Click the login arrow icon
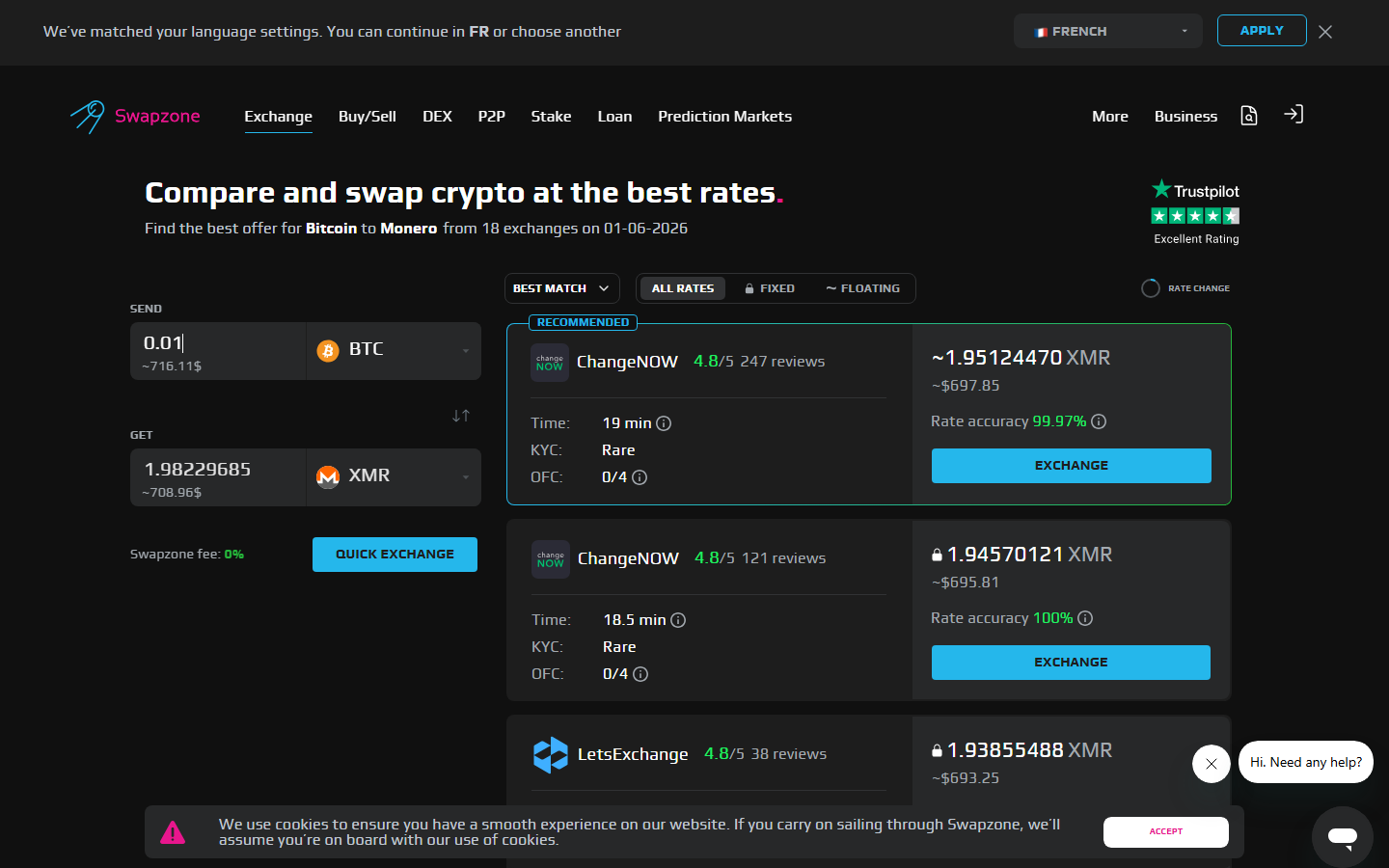 click(x=1294, y=115)
